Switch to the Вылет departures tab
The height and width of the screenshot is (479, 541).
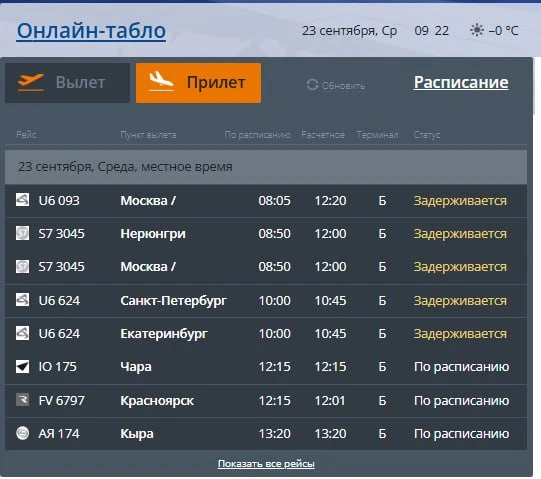(68, 83)
